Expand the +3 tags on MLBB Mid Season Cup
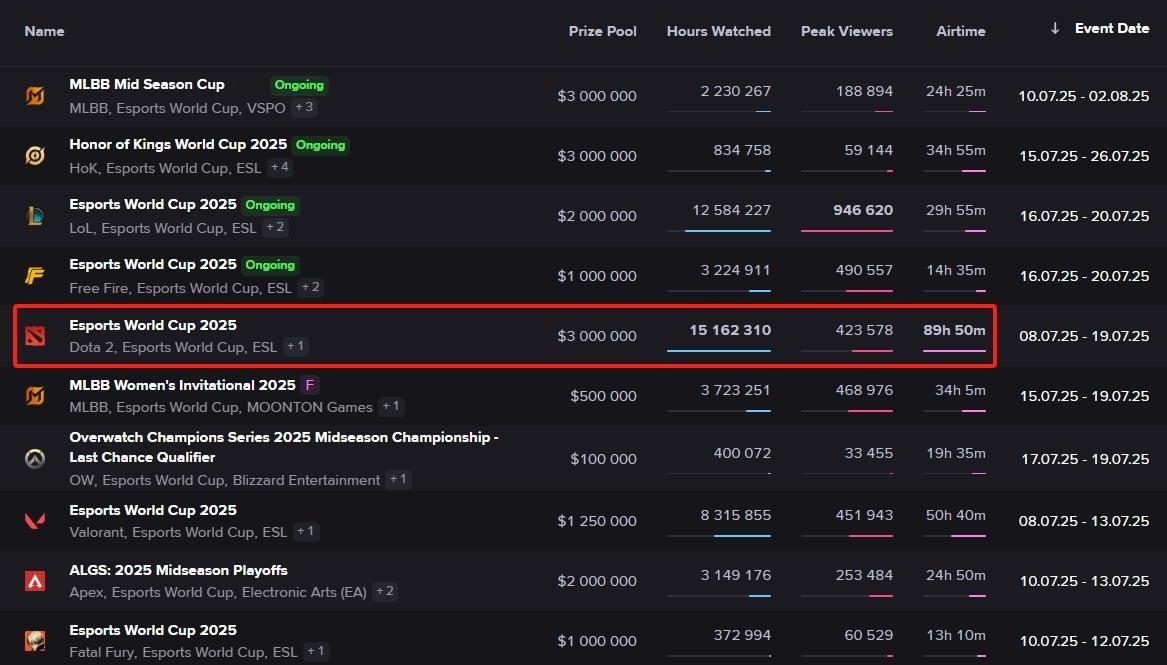The height and width of the screenshot is (665, 1167). pos(304,107)
